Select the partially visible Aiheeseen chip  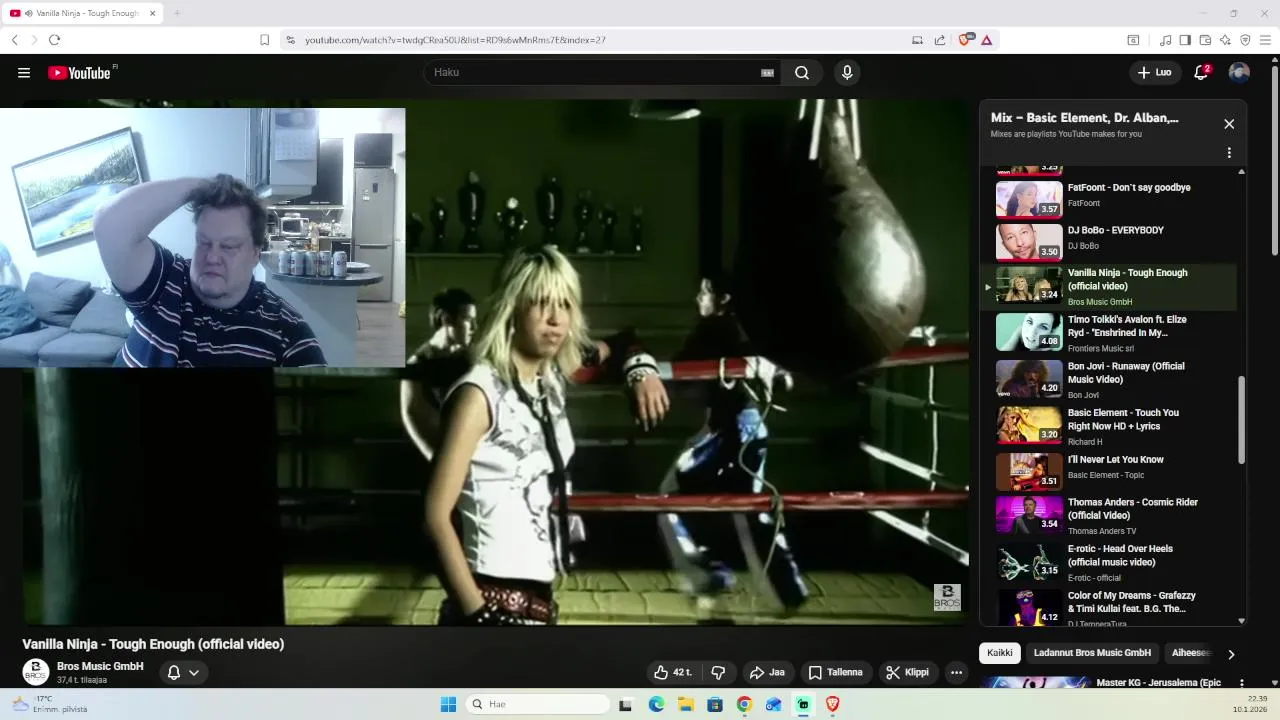(x=1190, y=653)
